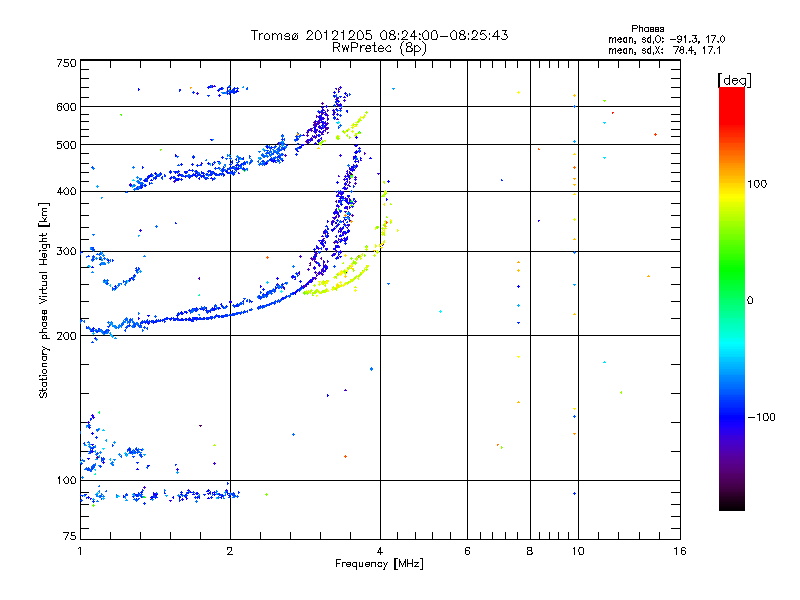Click the x-axis tick label '1'

pyautogui.click(x=80, y=551)
